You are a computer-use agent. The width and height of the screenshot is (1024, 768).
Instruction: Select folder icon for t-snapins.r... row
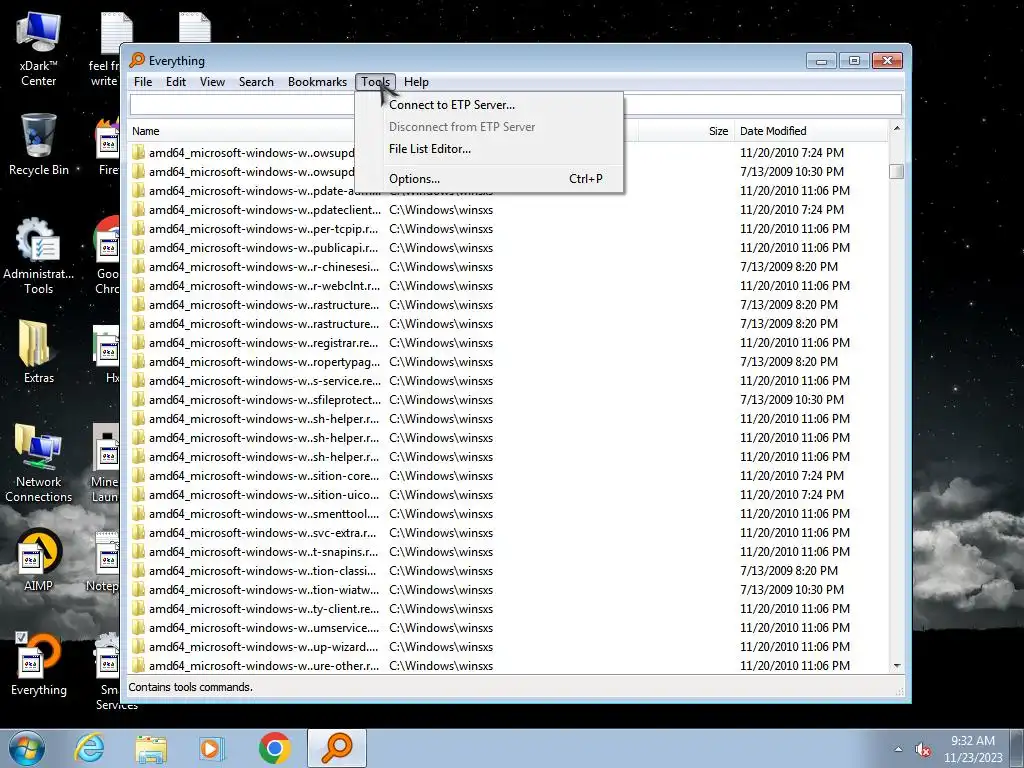click(138, 552)
